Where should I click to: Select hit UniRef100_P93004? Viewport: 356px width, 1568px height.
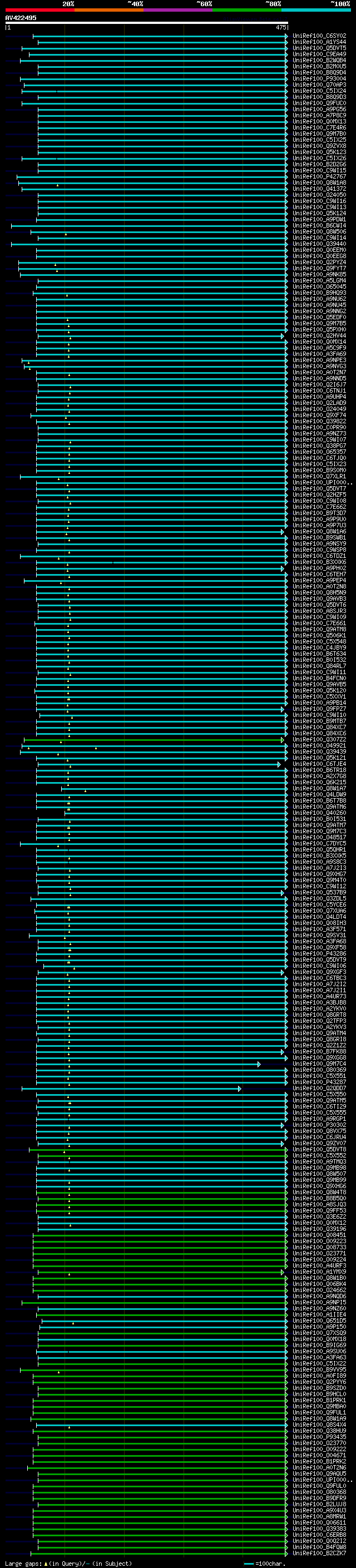tap(319, 78)
